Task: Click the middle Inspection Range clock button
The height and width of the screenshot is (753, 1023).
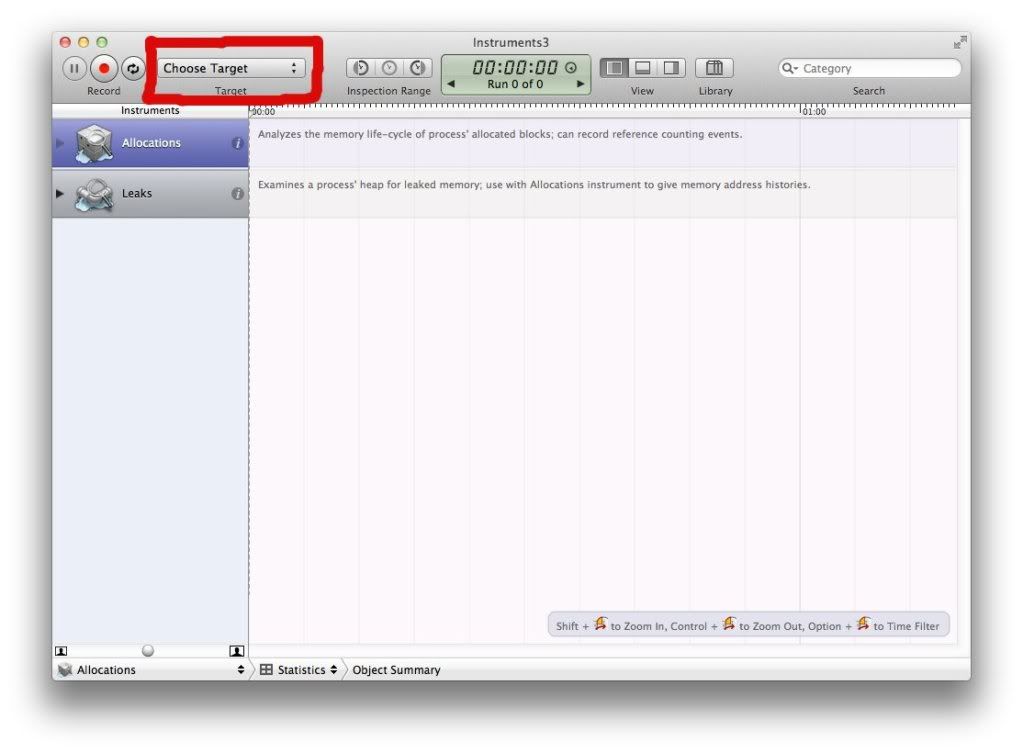Action: (389, 68)
